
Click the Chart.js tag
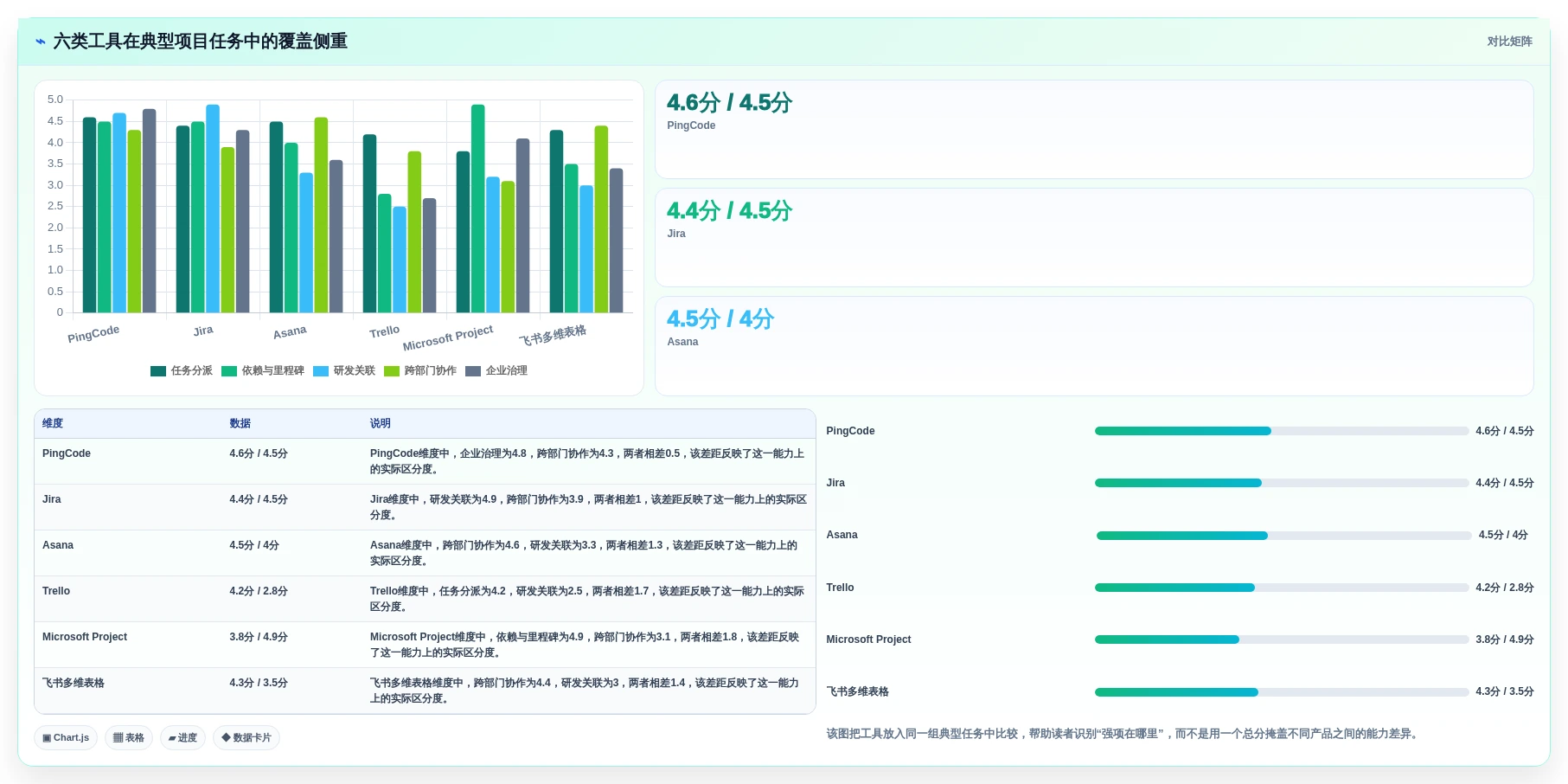click(66, 738)
